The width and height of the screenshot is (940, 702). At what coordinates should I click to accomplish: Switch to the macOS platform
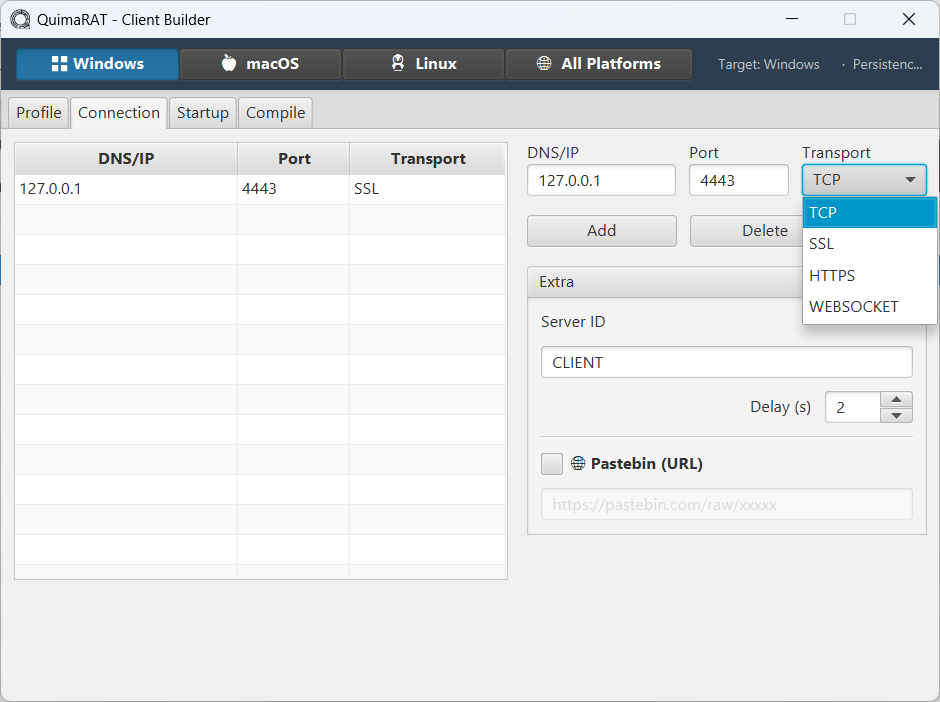pyautogui.click(x=260, y=64)
